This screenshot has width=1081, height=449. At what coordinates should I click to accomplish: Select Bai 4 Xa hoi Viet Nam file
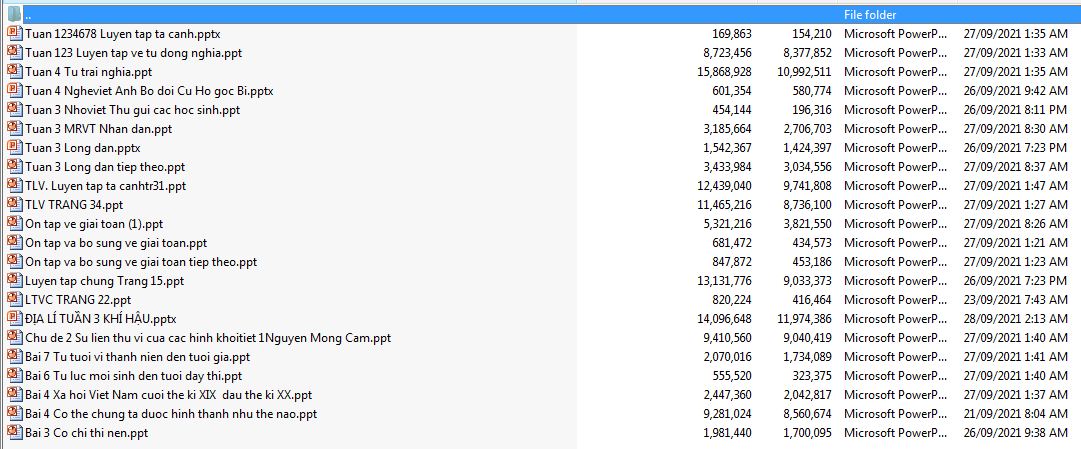pos(168,395)
